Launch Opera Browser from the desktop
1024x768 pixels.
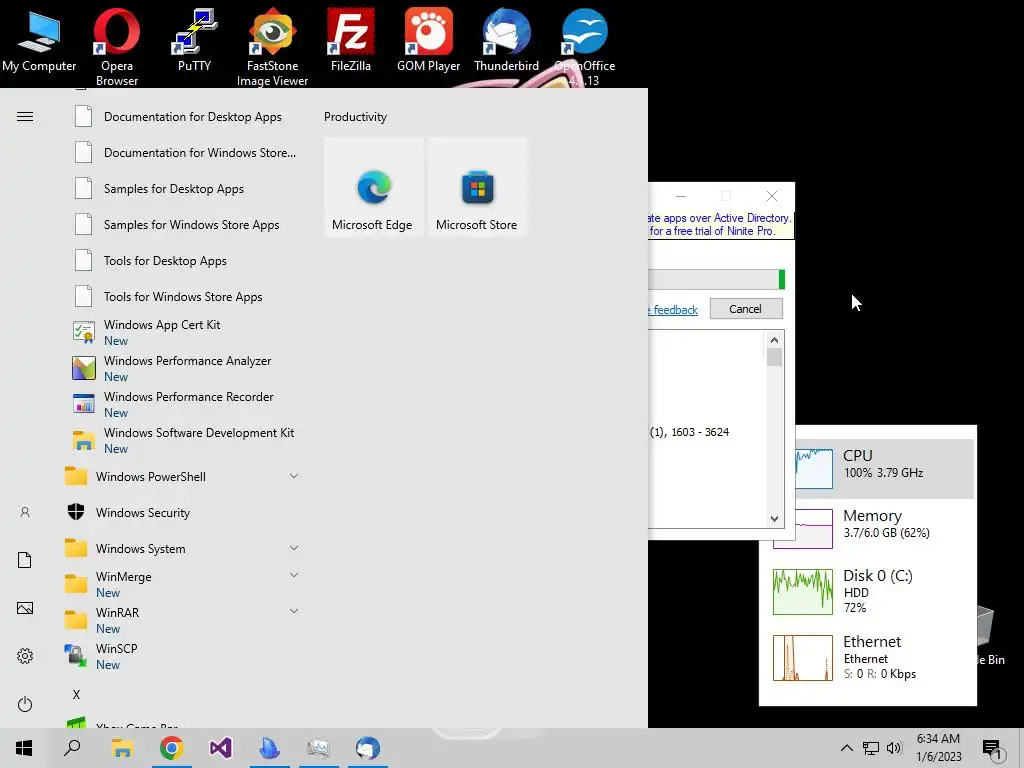coord(117,46)
